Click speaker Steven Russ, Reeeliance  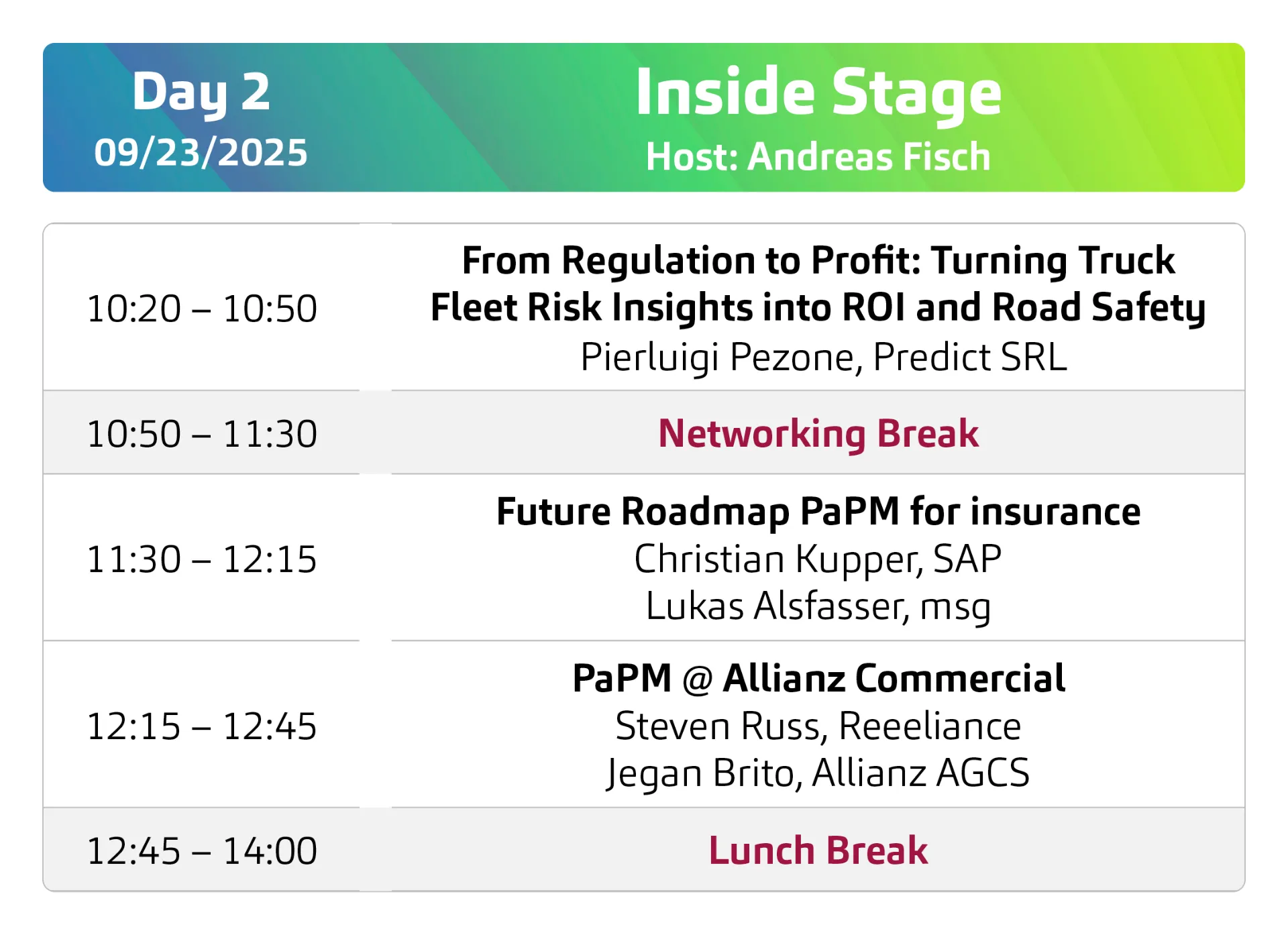pos(818,726)
